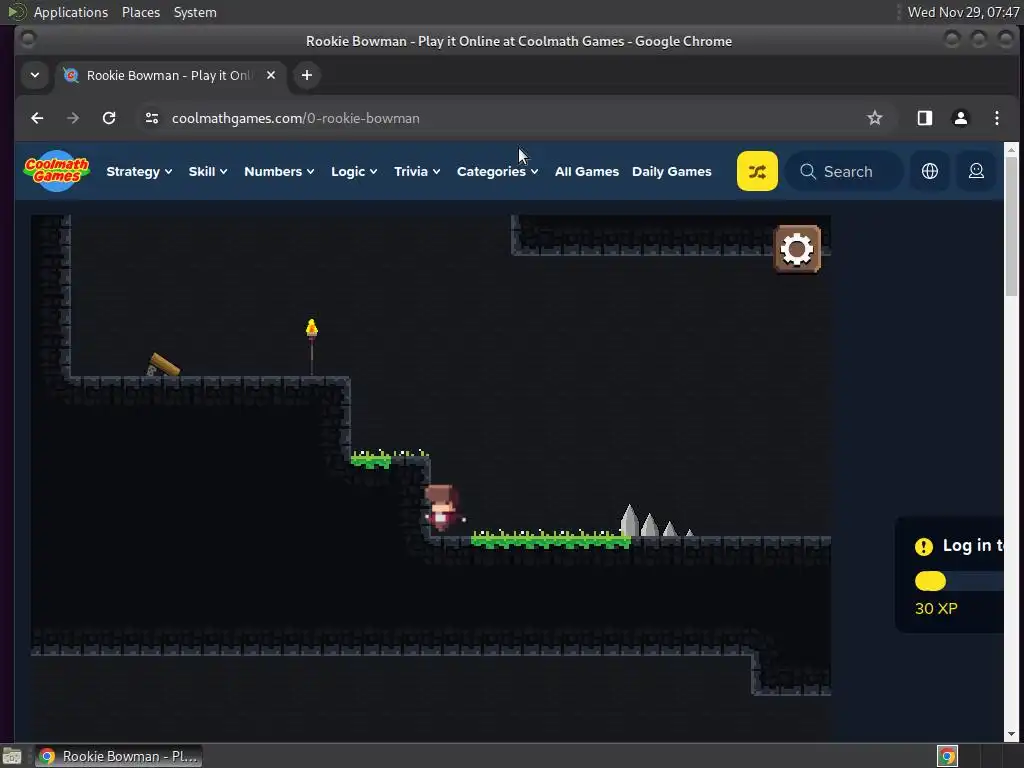Click the wooden lever on the upper ledge
1024x768 pixels.
[x=163, y=364]
